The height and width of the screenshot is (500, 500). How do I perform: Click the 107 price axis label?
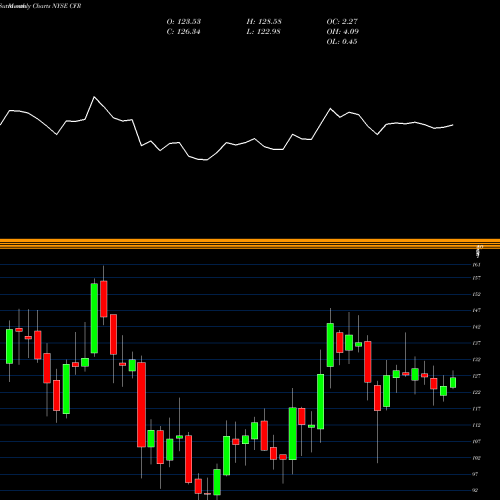click(x=477, y=441)
